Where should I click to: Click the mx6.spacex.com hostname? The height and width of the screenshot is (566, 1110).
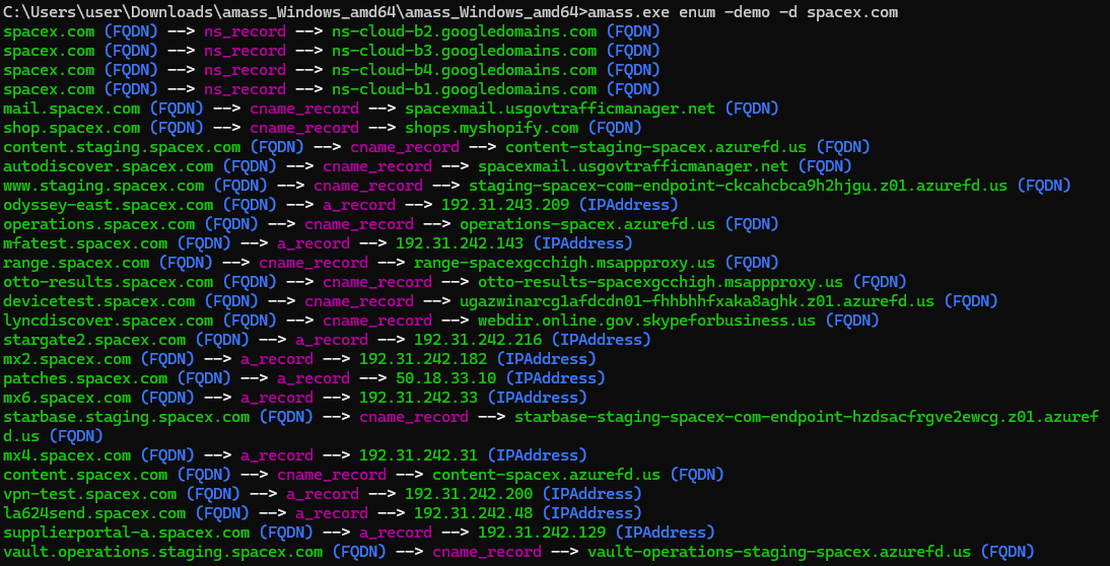click(x=67, y=398)
